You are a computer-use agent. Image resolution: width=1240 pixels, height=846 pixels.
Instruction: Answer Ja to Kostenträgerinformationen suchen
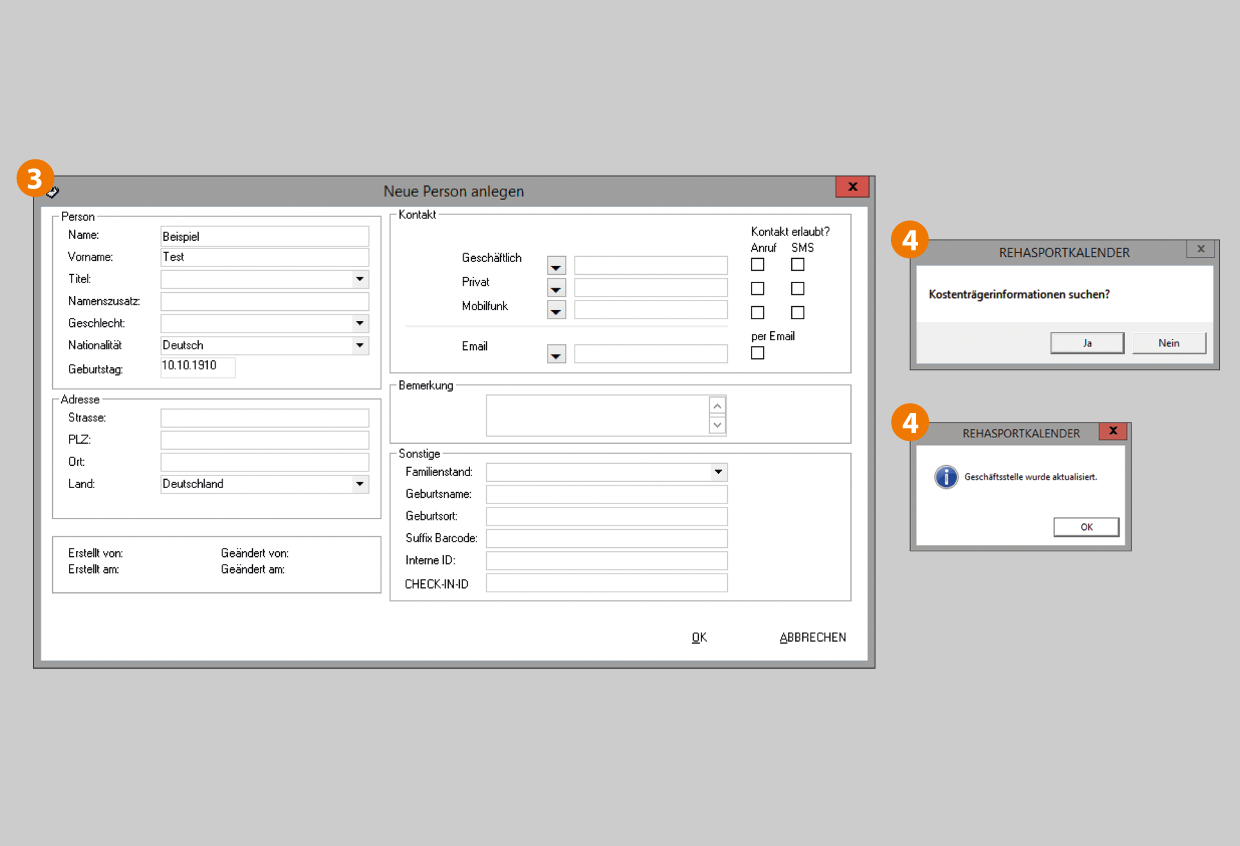coord(1087,343)
